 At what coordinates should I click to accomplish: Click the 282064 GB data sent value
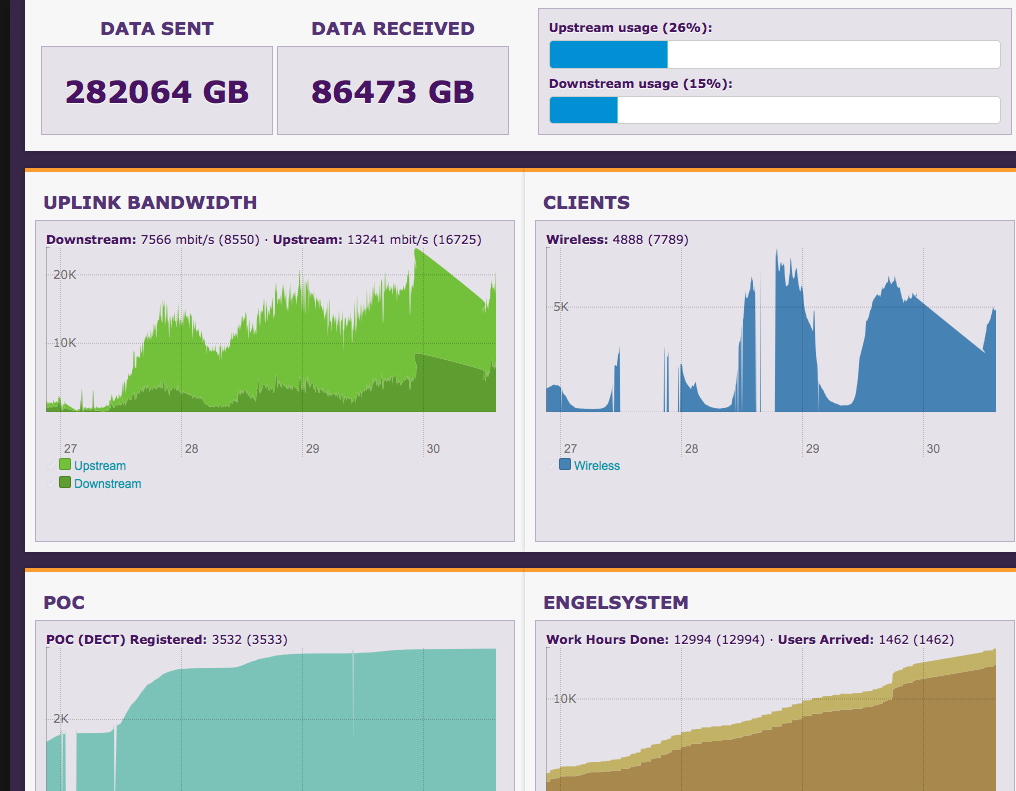tap(157, 91)
